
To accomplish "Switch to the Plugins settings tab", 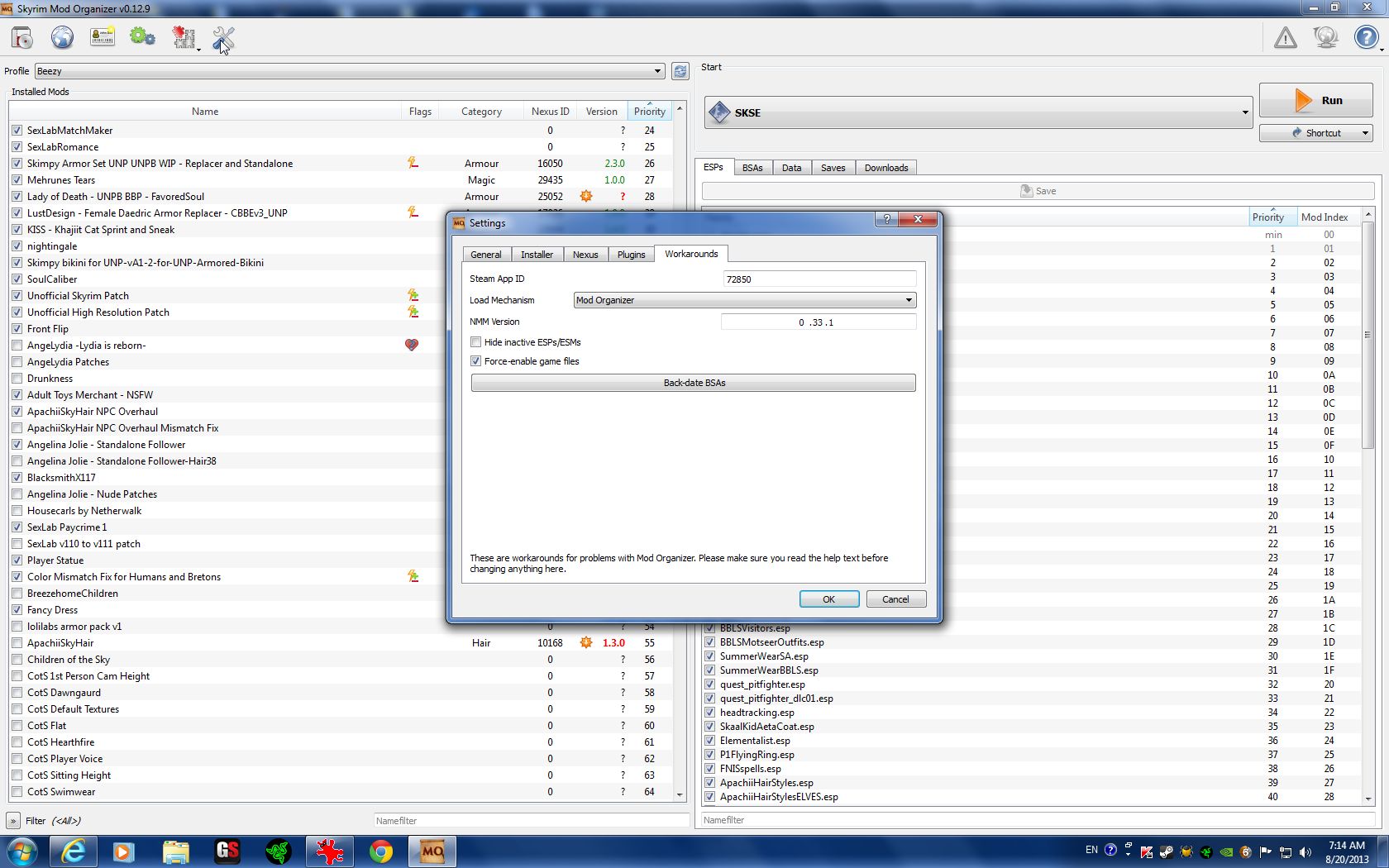I will coord(631,255).
